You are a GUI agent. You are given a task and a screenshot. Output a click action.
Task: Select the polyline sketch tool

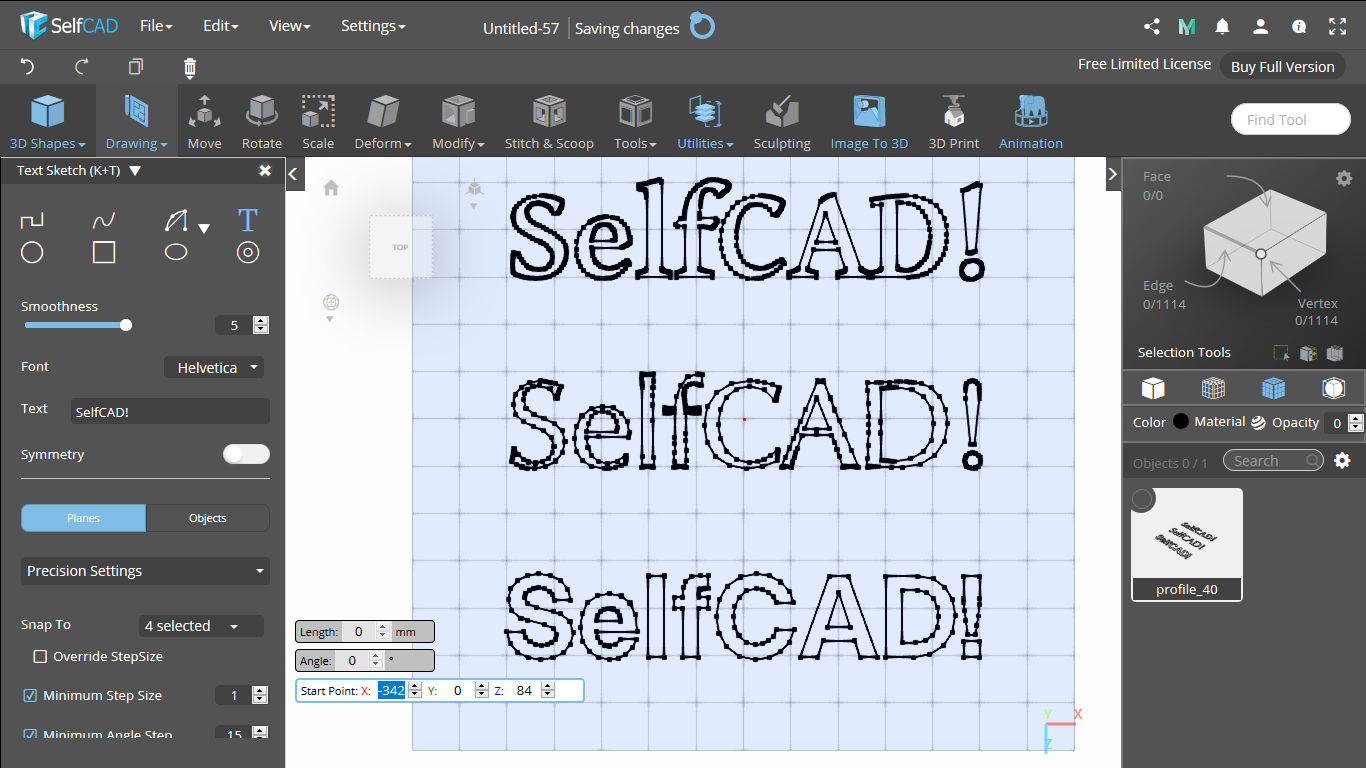point(32,220)
